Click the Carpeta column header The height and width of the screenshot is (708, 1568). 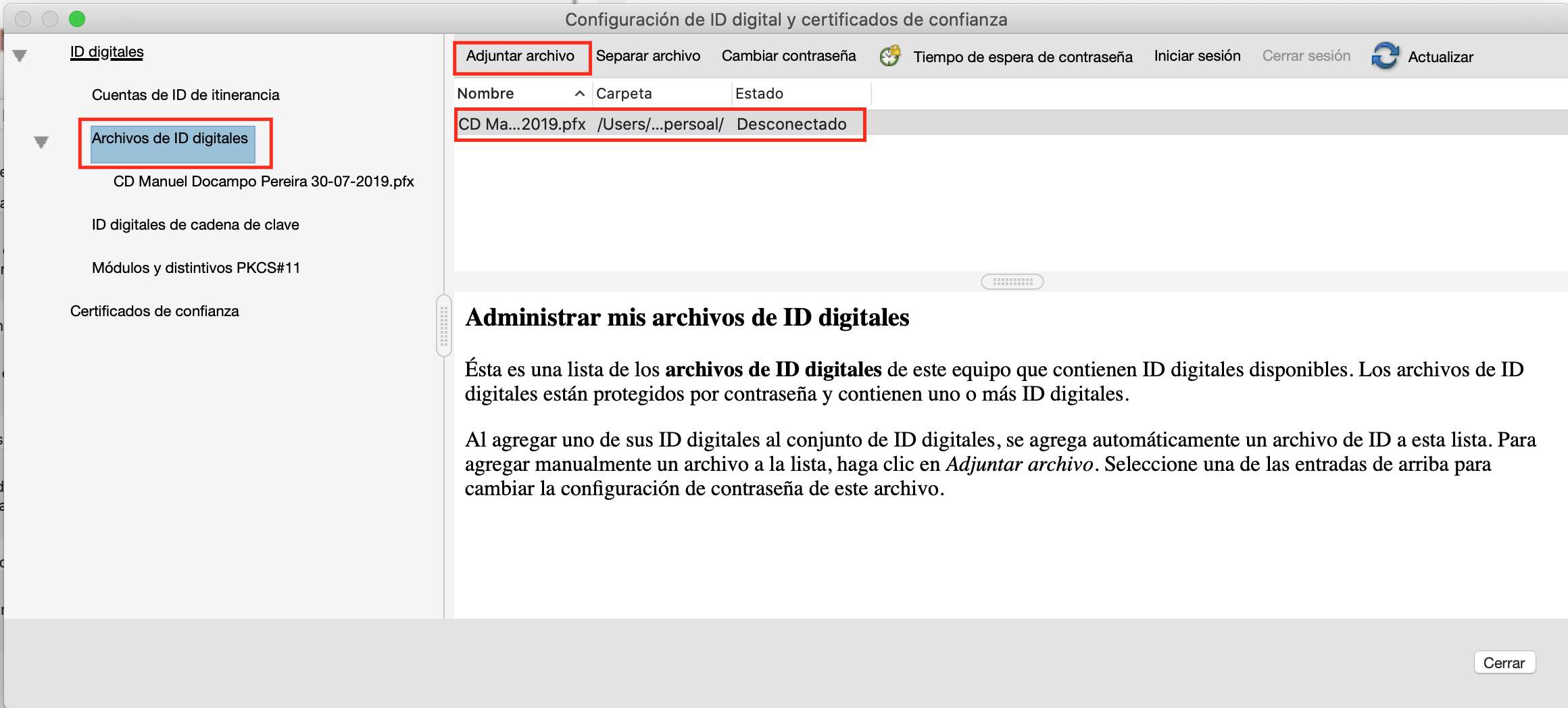[624, 93]
